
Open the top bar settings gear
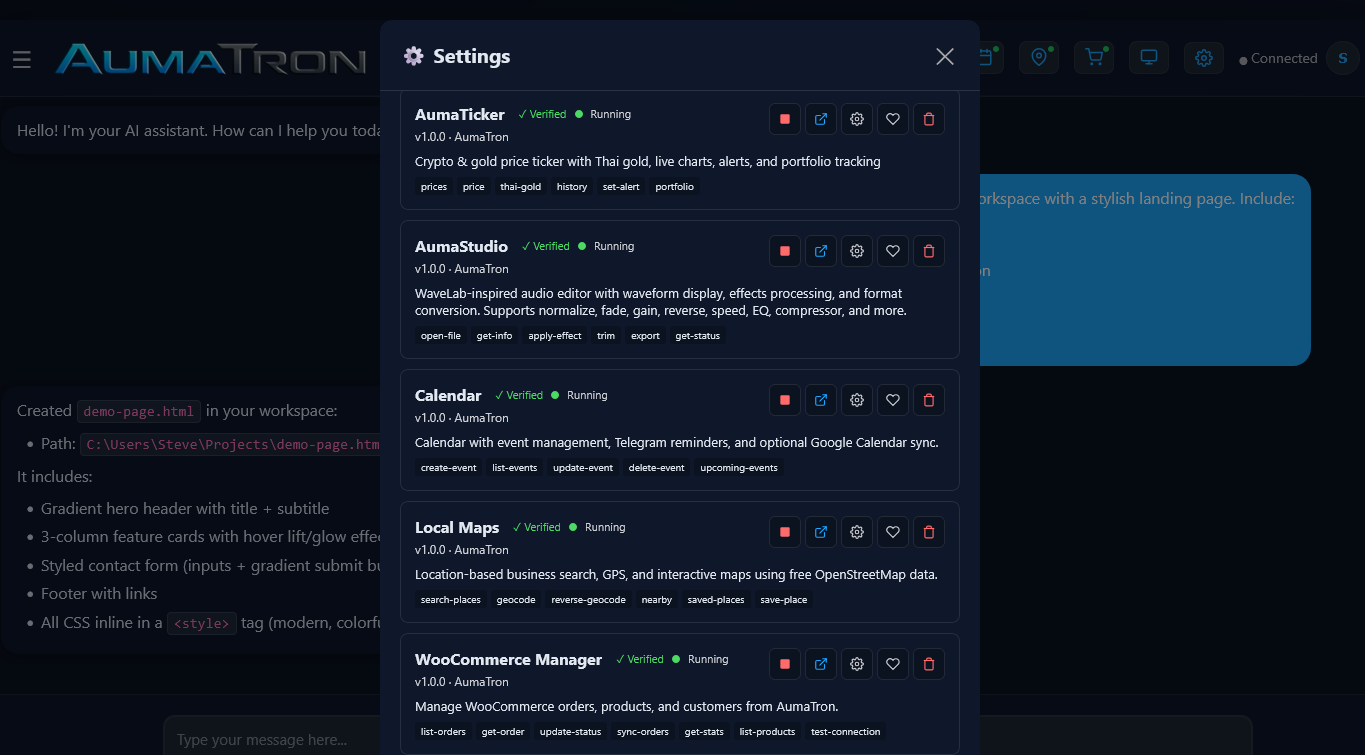click(x=1204, y=58)
